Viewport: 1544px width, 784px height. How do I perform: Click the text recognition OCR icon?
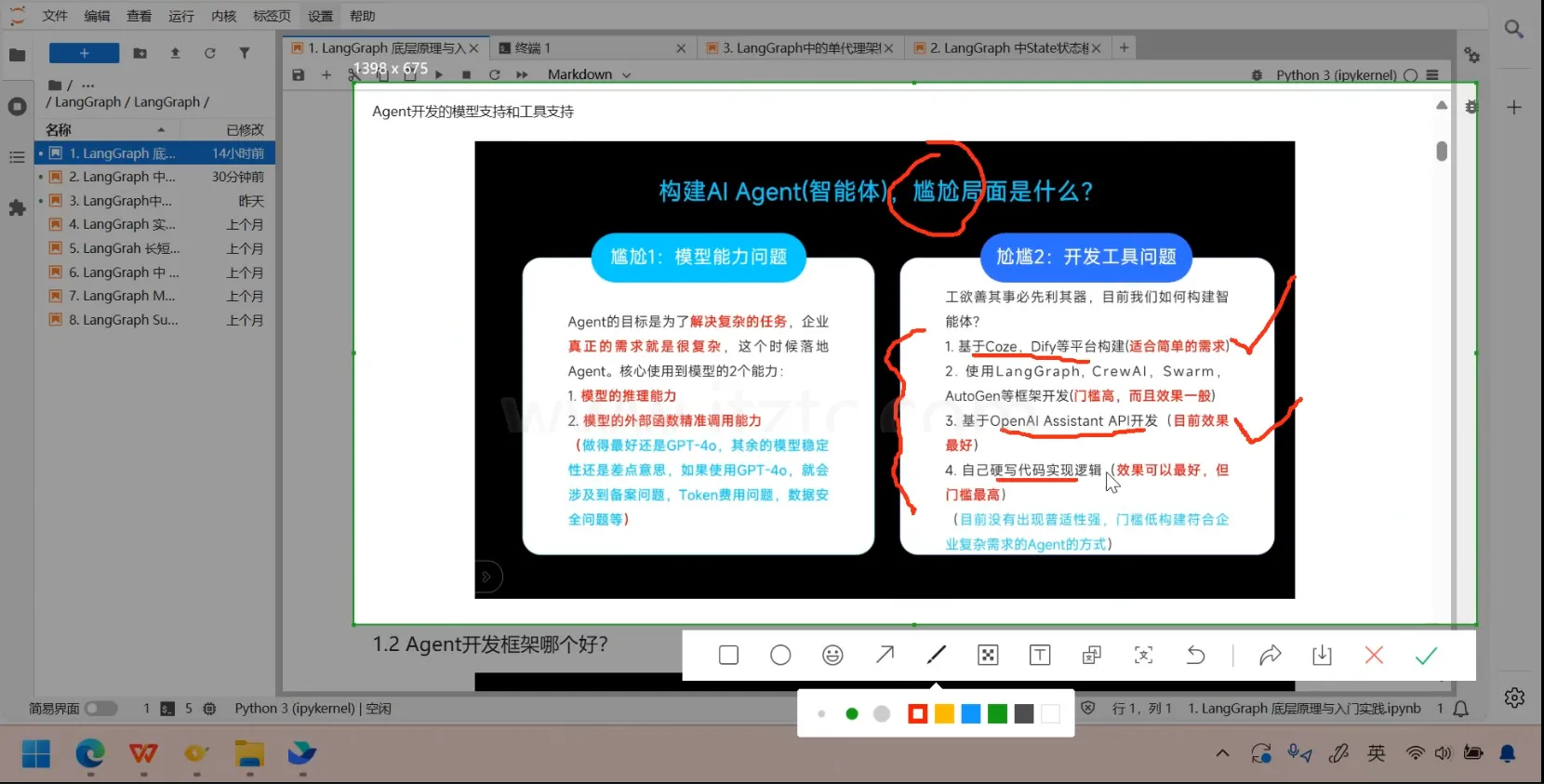click(1144, 656)
